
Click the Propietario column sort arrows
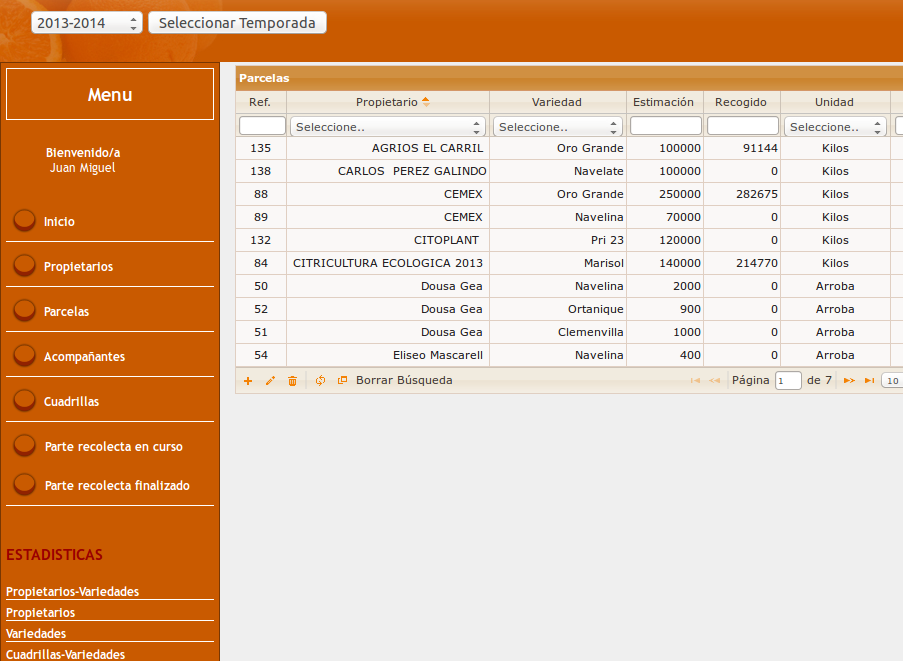(x=426, y=102)
